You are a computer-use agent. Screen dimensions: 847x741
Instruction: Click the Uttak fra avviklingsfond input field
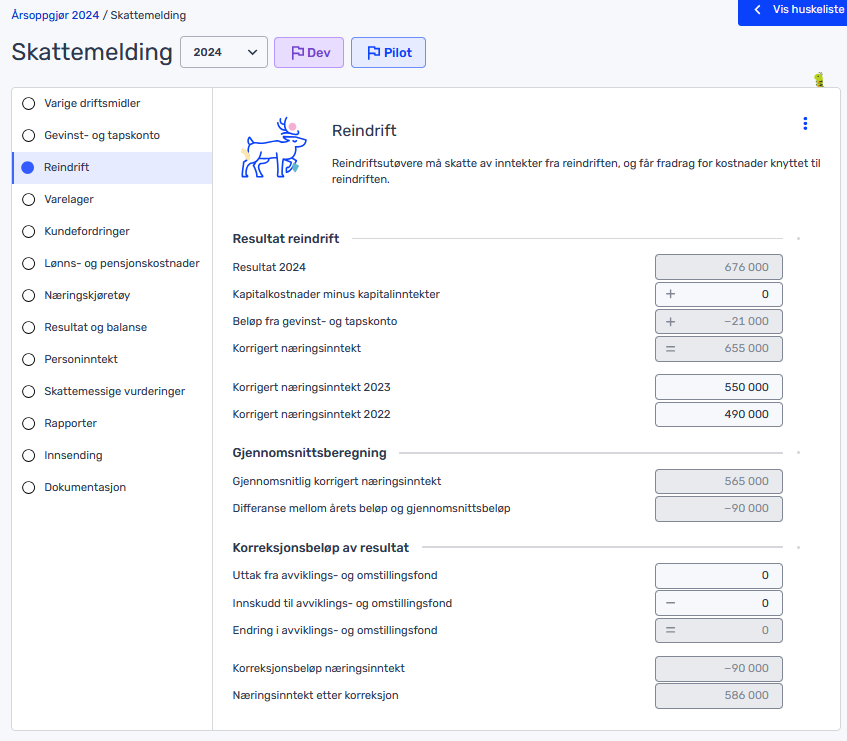pos(718,576)
